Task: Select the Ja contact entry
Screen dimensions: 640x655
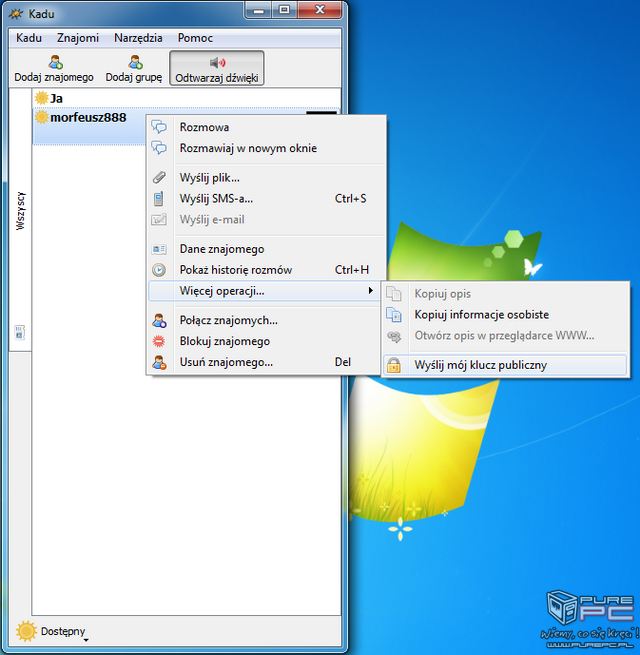Action: (186, 98)
